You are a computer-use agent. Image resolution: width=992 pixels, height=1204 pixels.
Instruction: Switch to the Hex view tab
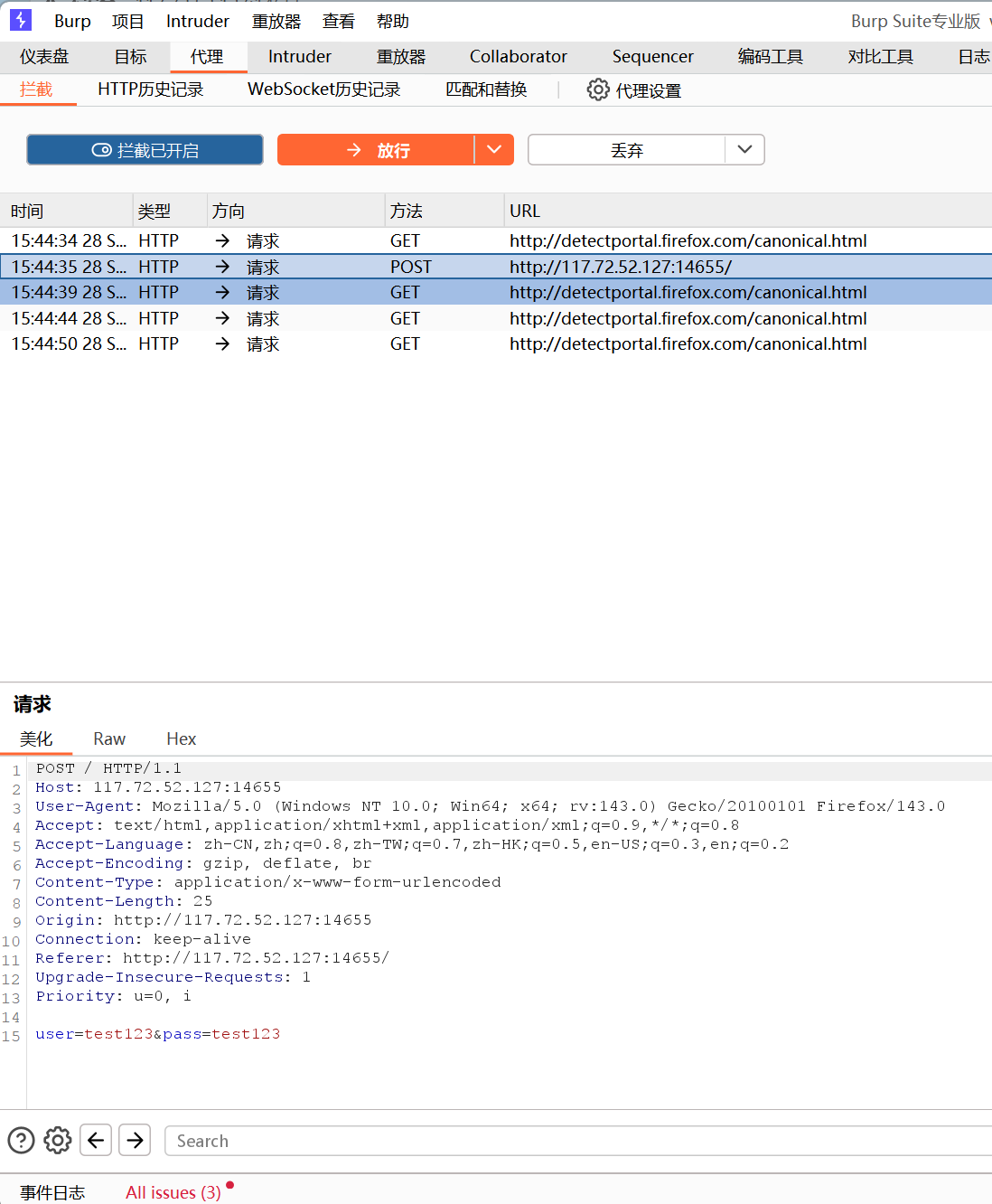[182, 738]
